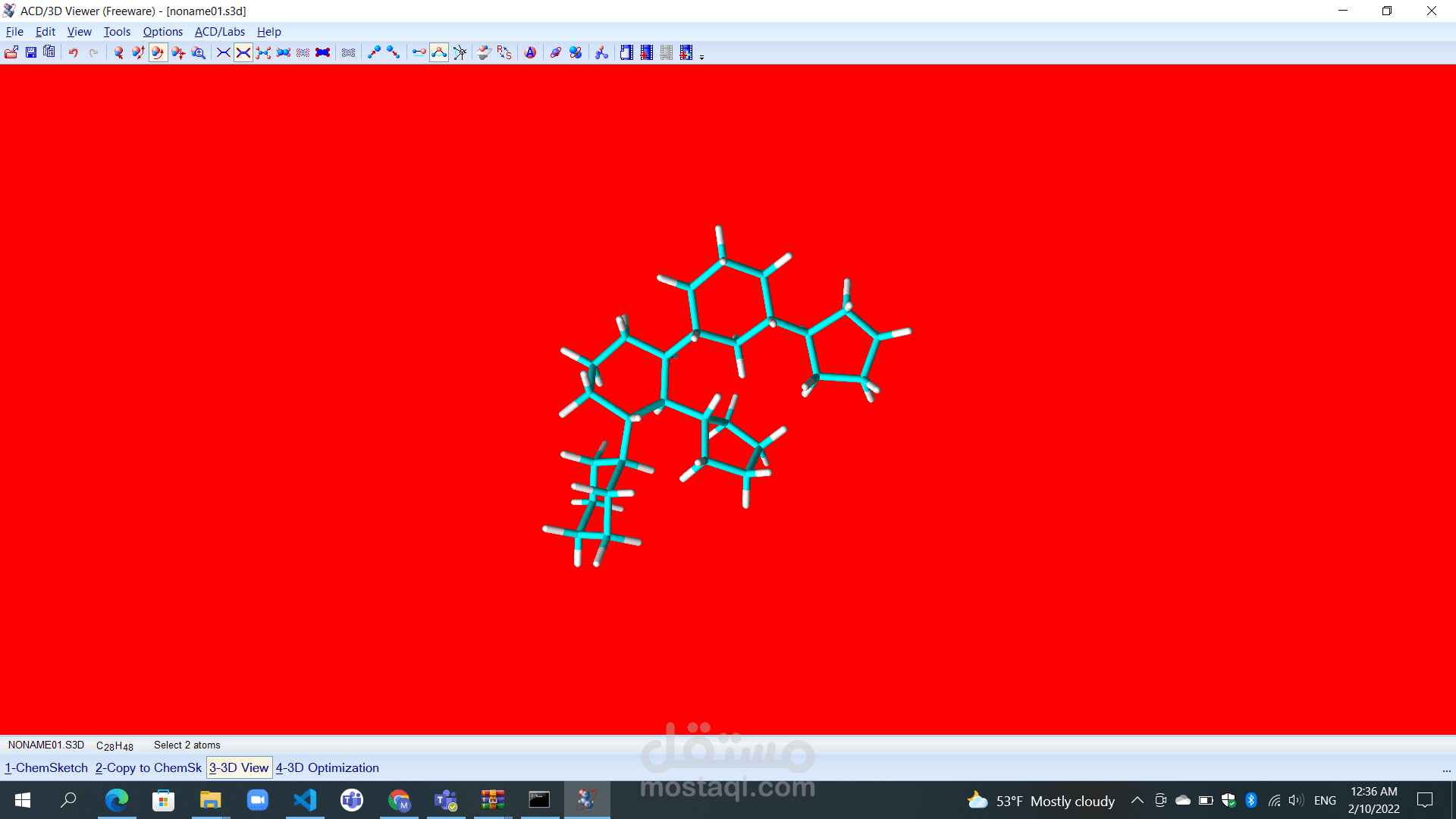Enable balls and sticks display
1456x819 pixels.
[263, 52]
